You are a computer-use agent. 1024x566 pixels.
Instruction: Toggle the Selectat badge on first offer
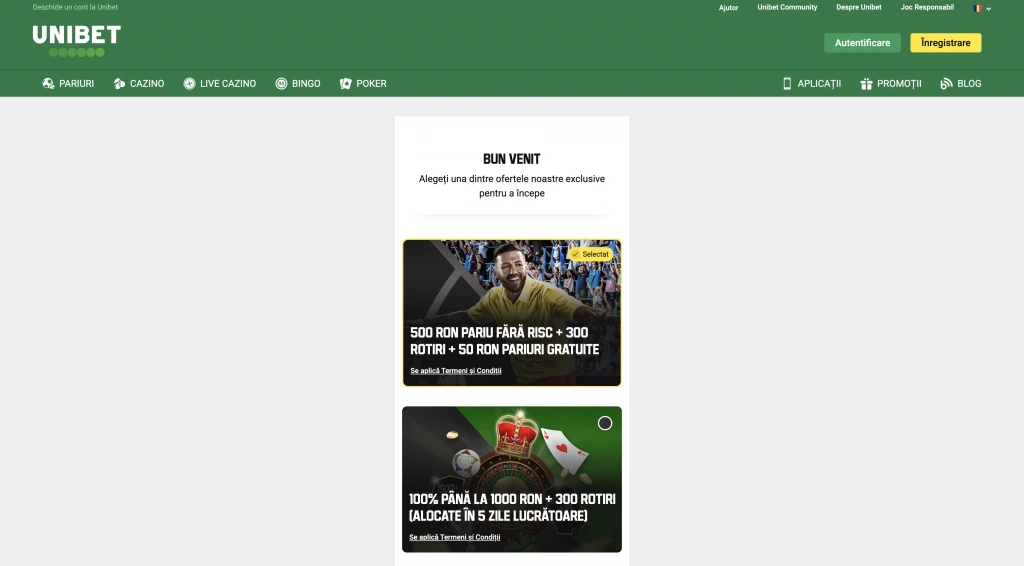pos(590,254)
